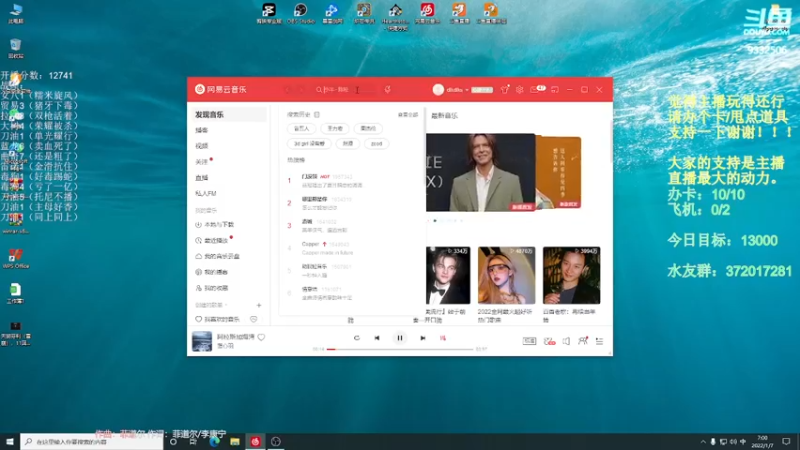Go back with the title bar left arrow
The height and width of the screenshot is (450, 800).
(x=287, y=90)
